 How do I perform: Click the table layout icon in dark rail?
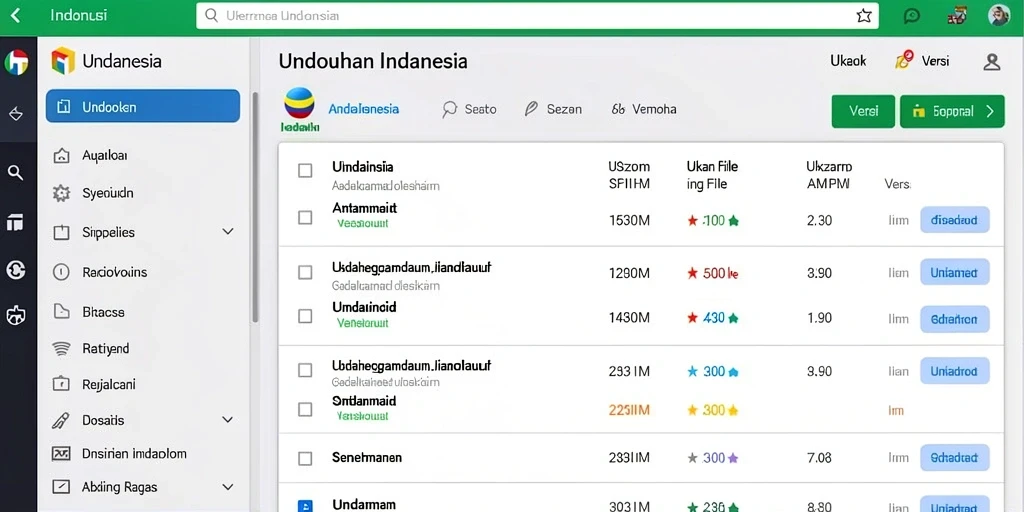coord(16,223)
